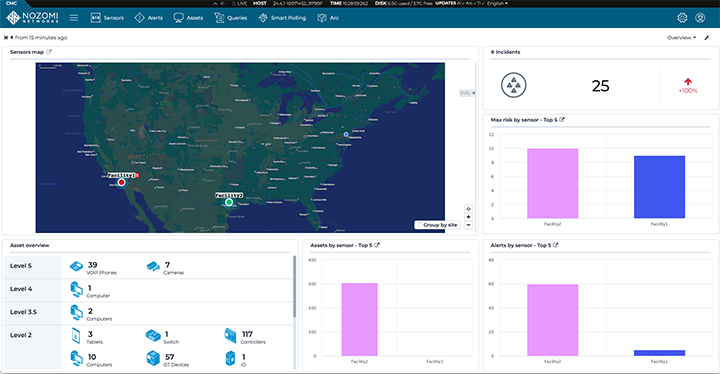
Task: Open the Overview dashboard dropdown
Action: [x=681, y=38]
